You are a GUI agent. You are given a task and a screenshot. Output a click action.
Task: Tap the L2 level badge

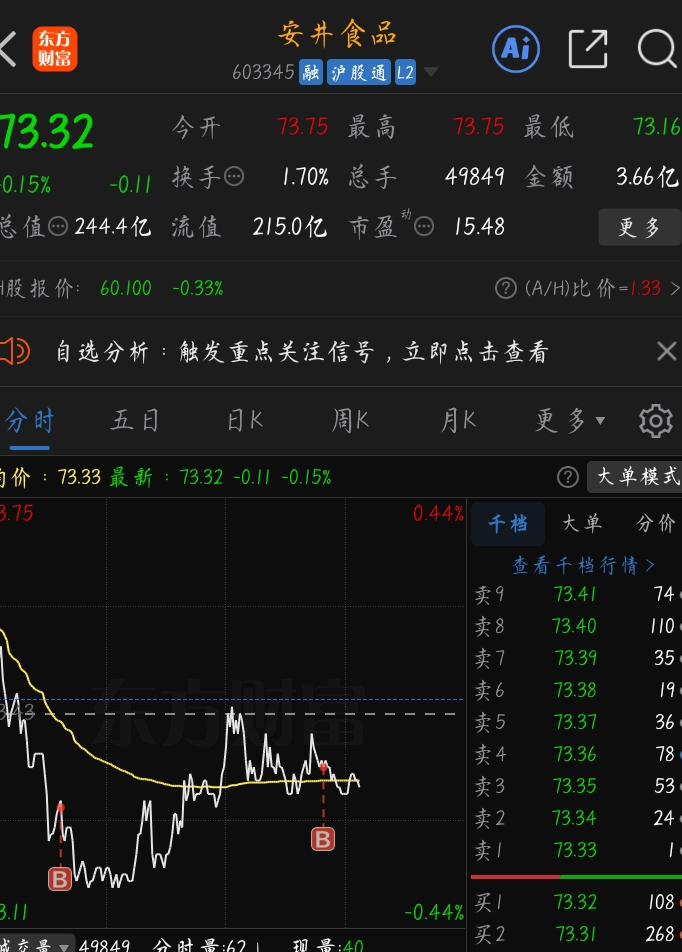click(x=405, y=73)
